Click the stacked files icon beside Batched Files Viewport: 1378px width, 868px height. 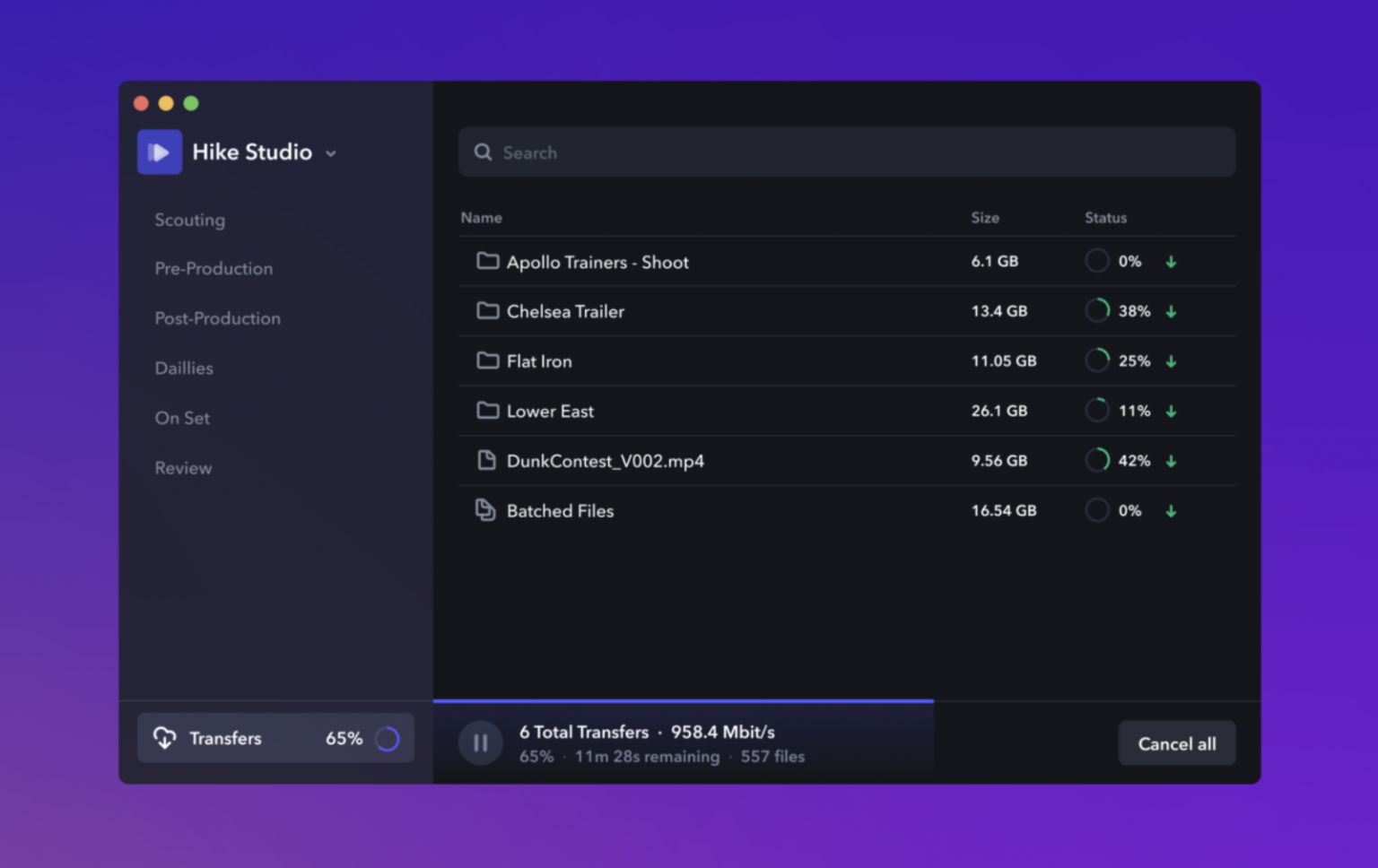485,509
